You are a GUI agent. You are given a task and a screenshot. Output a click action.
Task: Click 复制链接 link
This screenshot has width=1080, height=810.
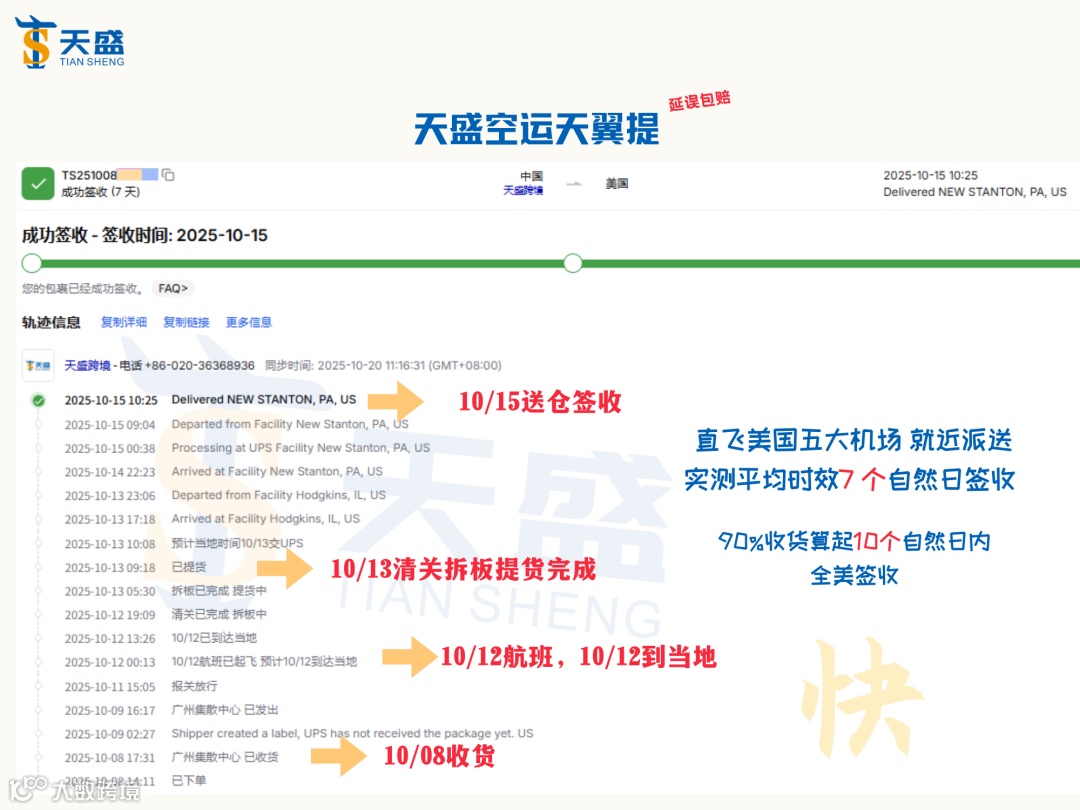coord(186,322)
